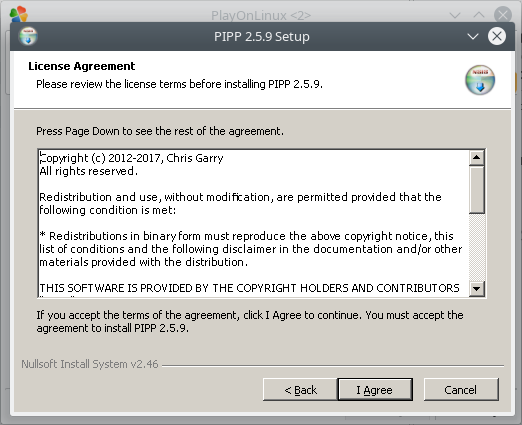
Task: Click the scrollbar up arrow in license box
Action: point(477,157)
